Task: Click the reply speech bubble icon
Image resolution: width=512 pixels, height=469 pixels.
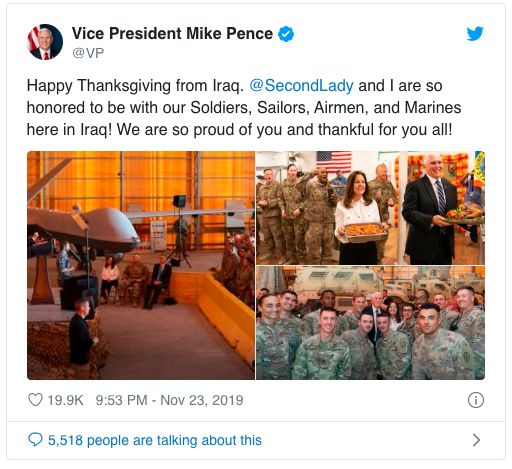Action: pyautogui.click(x=35, y=440)
